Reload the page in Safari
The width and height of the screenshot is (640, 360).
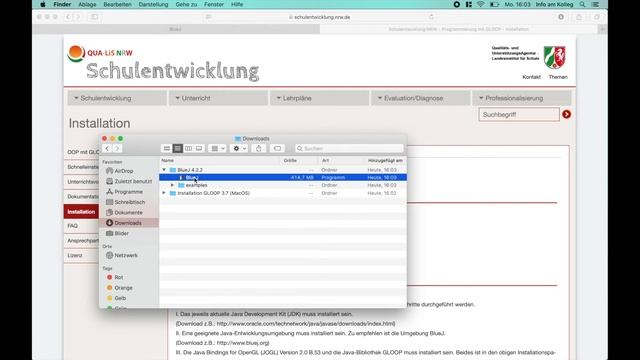(x=431, y=17)
